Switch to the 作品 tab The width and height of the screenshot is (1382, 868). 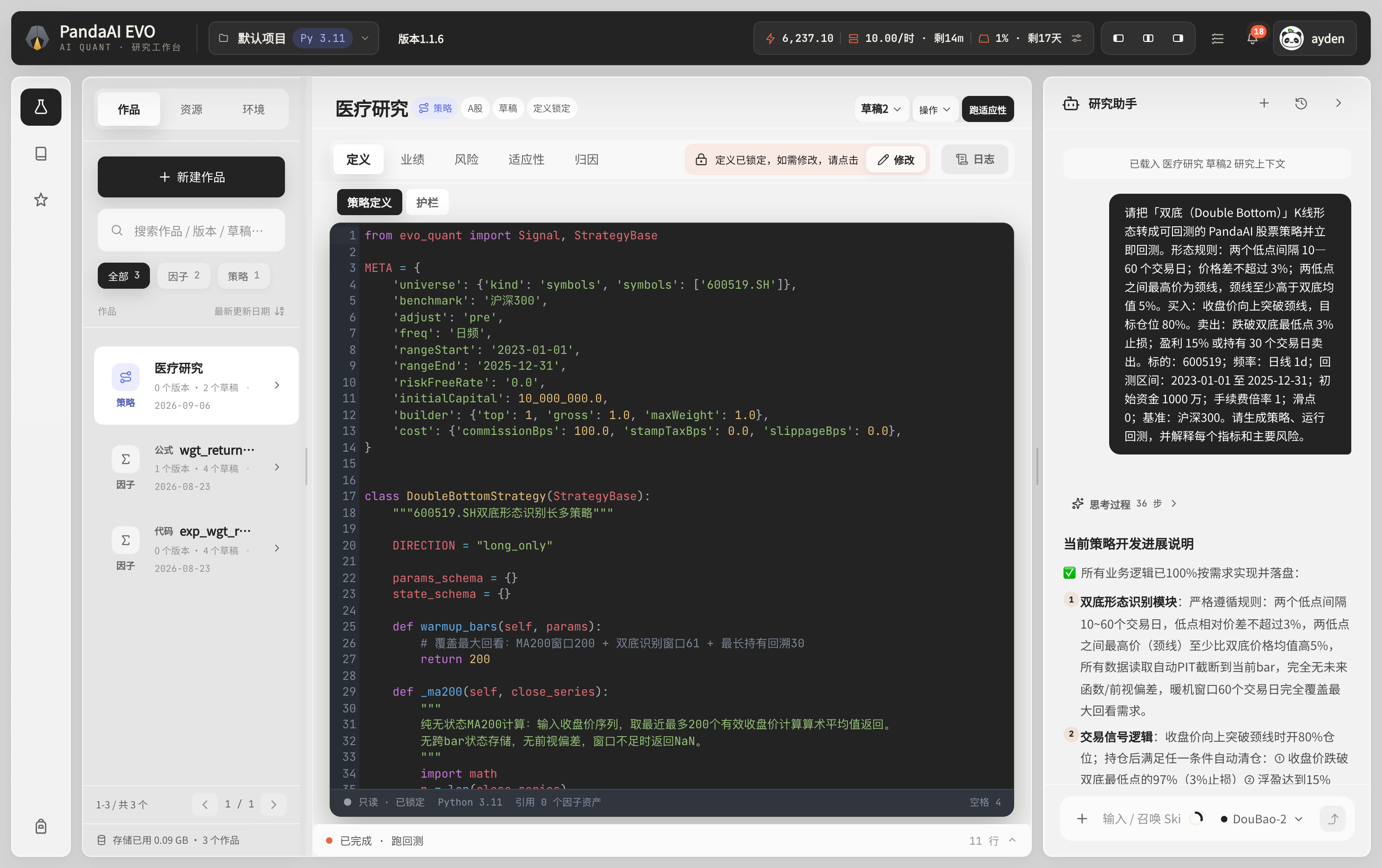click(129, 109)
